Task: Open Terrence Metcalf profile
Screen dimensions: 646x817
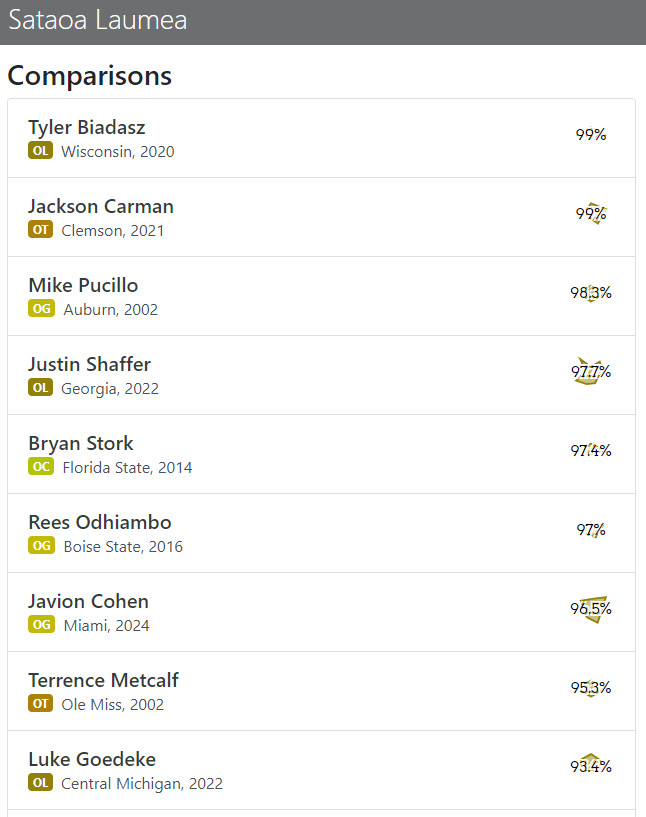Action: (x=103, y=680)
